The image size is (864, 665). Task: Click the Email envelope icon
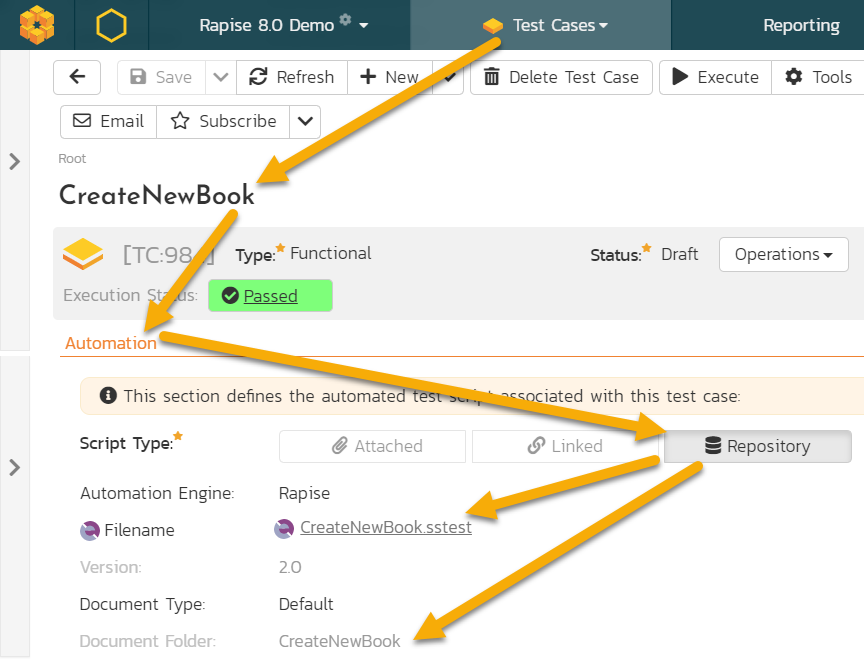click(82, 121)
